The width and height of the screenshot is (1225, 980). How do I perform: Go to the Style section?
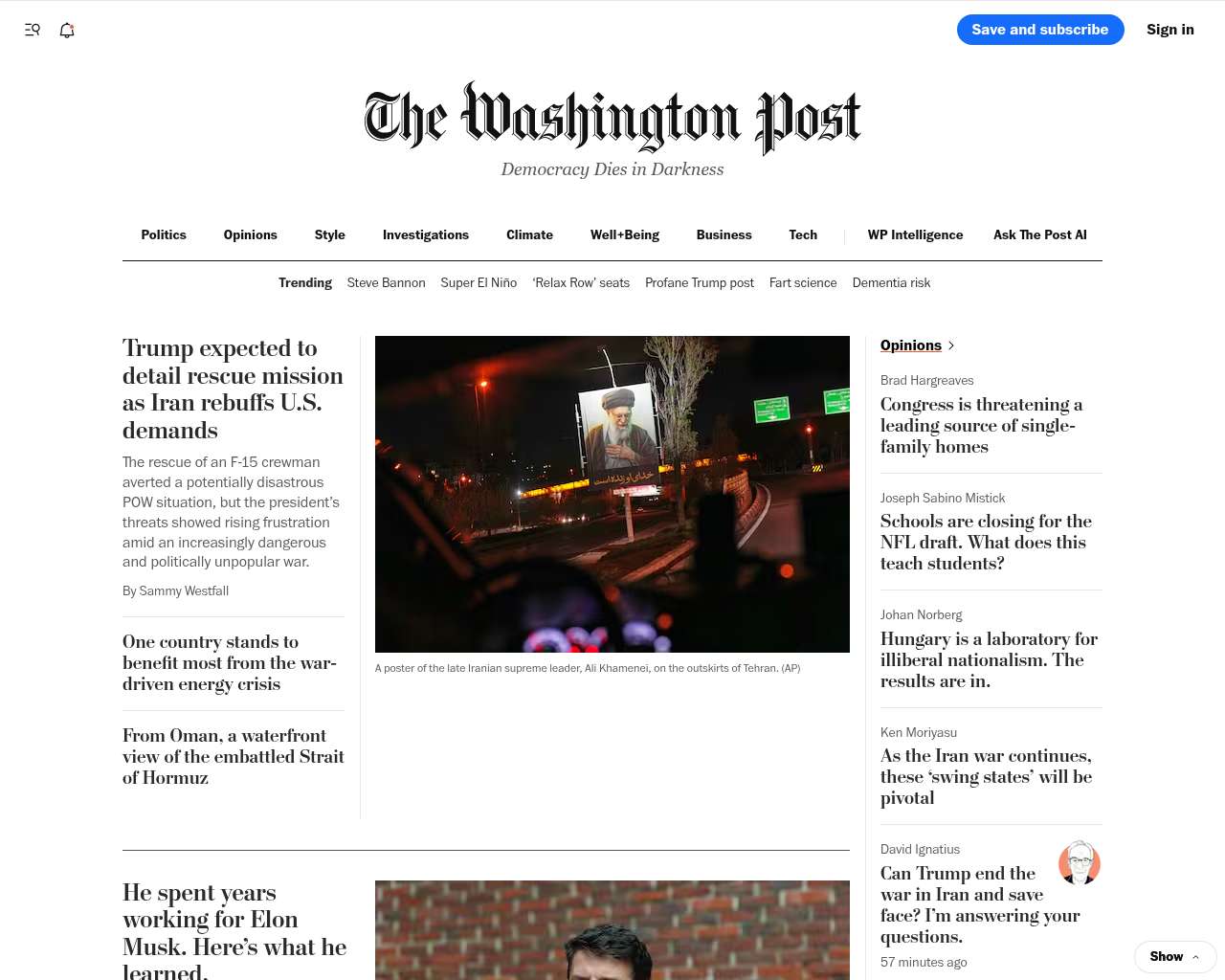point(330,234)
